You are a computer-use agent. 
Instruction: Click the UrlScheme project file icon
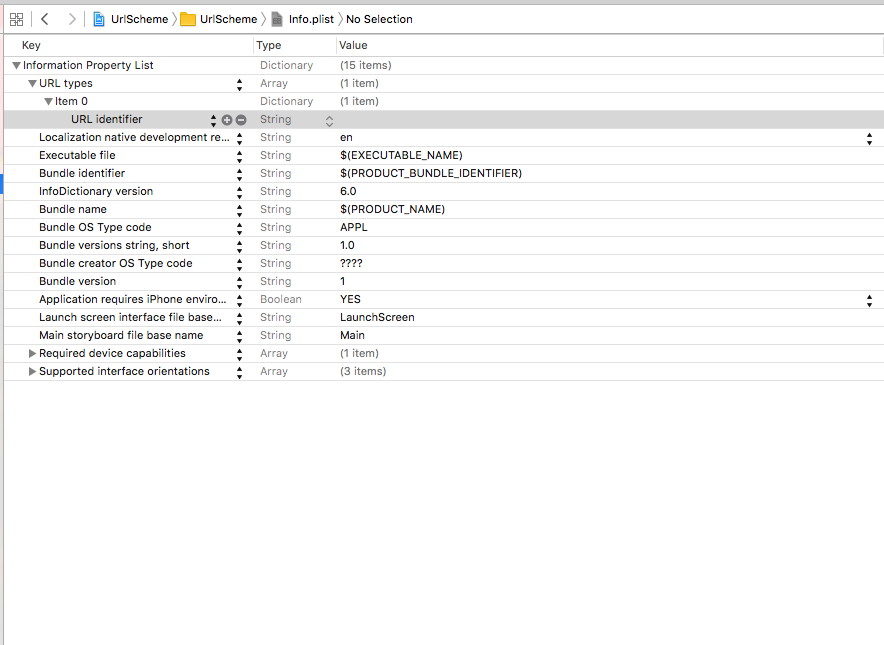99,19
